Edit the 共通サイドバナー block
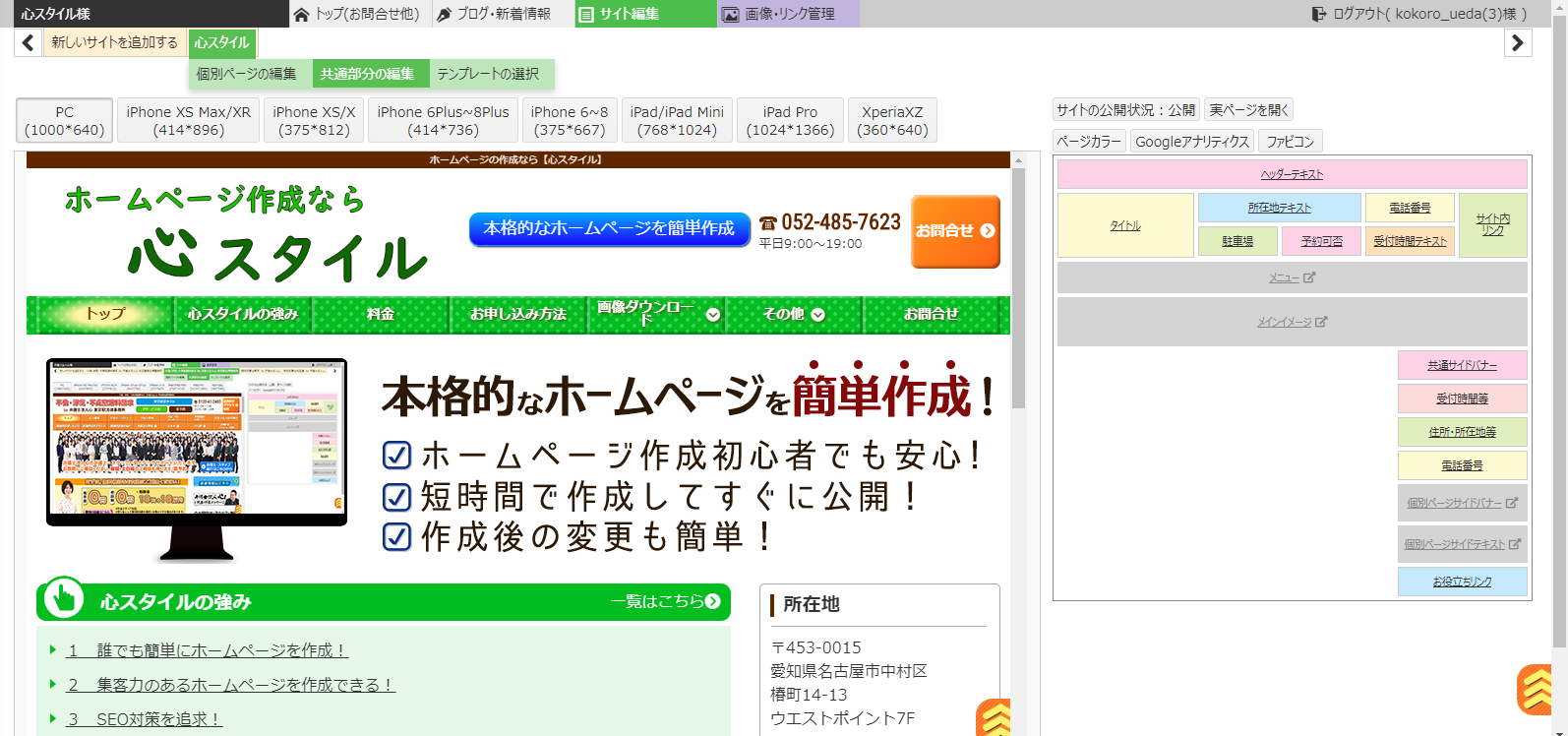 (1462, 365)
